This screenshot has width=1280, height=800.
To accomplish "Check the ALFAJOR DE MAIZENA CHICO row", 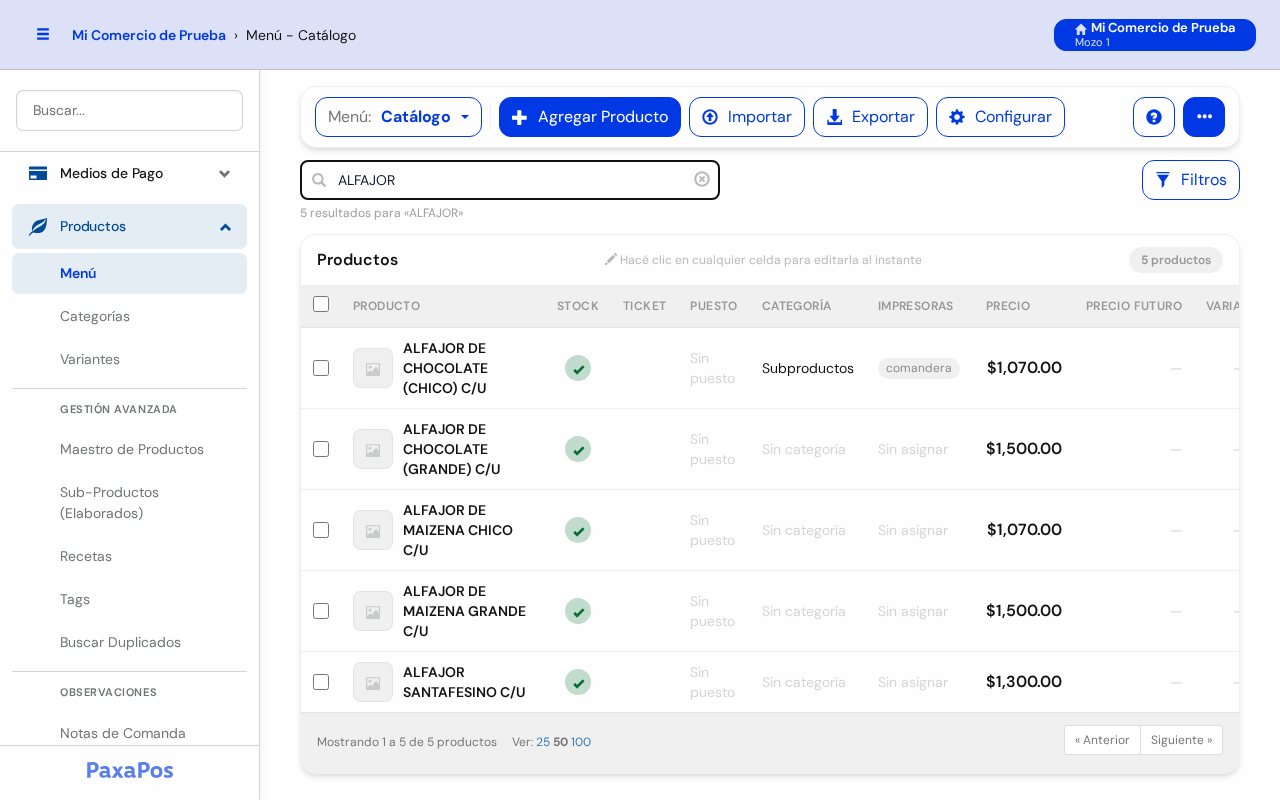I will pos(321,530).
